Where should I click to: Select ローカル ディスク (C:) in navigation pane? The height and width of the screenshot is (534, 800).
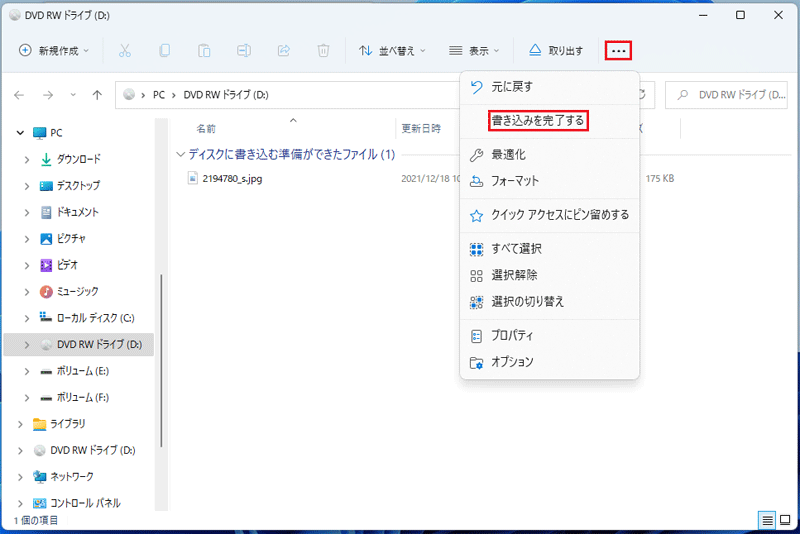click(87, 318)
